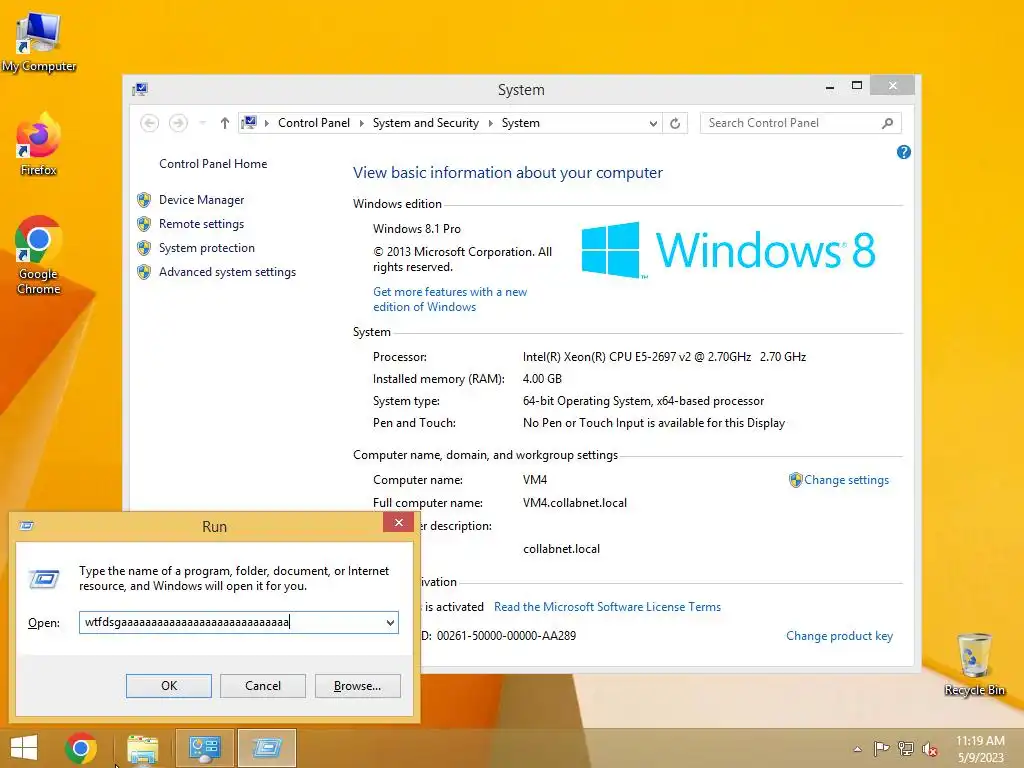Viewport: 1024px width, 768px height.
Task: Go back in System window
Action: point(150,123)
